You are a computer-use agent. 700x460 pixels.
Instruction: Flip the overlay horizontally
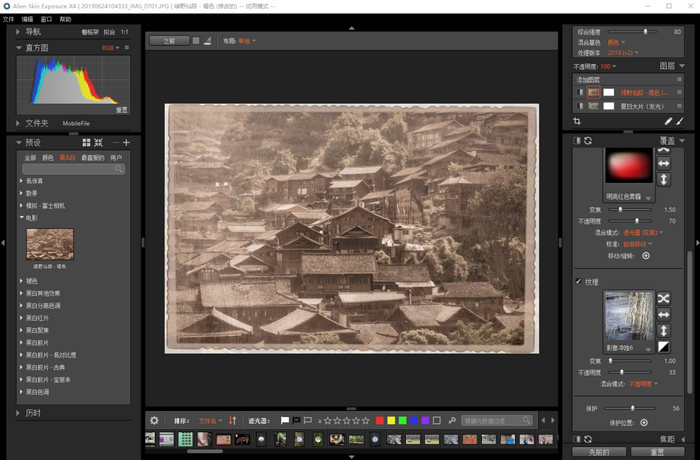coord(663,163)
